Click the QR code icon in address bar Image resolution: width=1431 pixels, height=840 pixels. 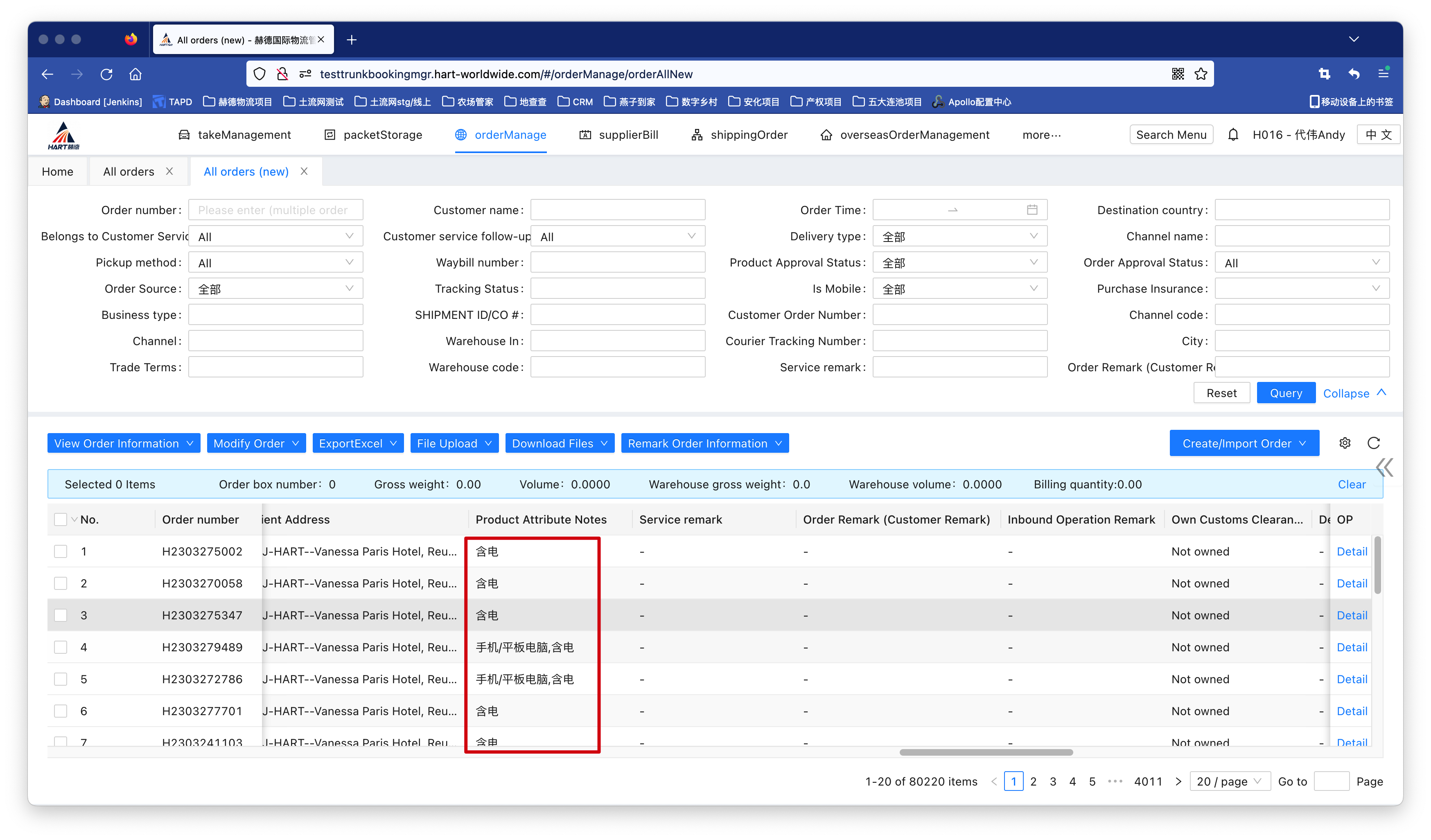(1178, 74)
